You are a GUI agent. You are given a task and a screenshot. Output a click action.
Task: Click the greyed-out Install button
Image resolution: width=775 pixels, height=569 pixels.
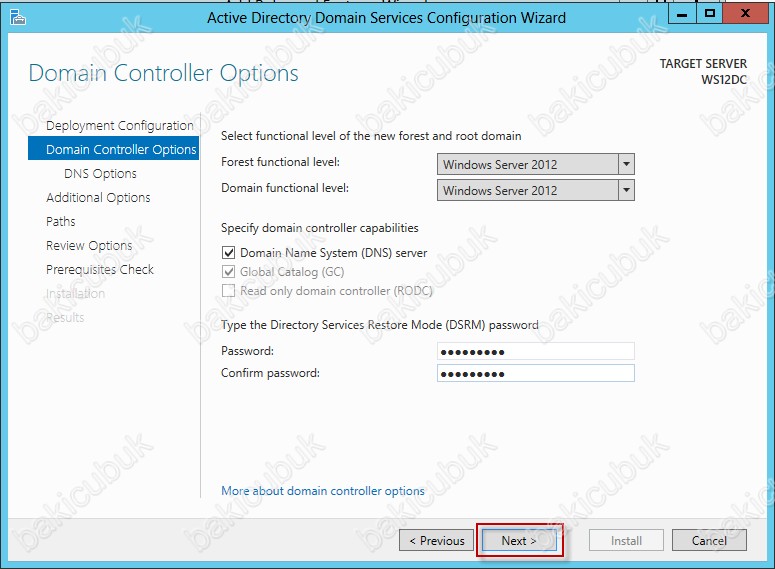point(626,540)
